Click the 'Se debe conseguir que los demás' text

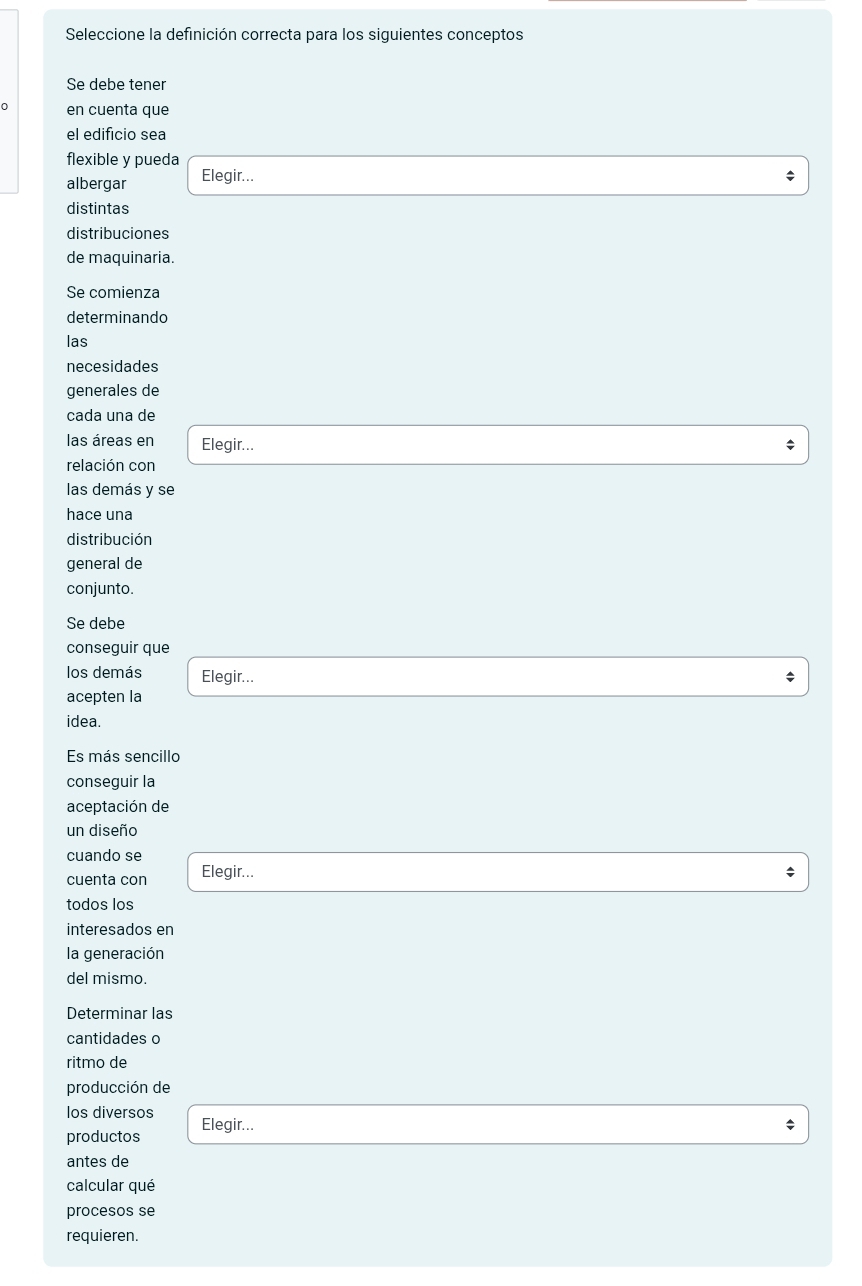118,673
